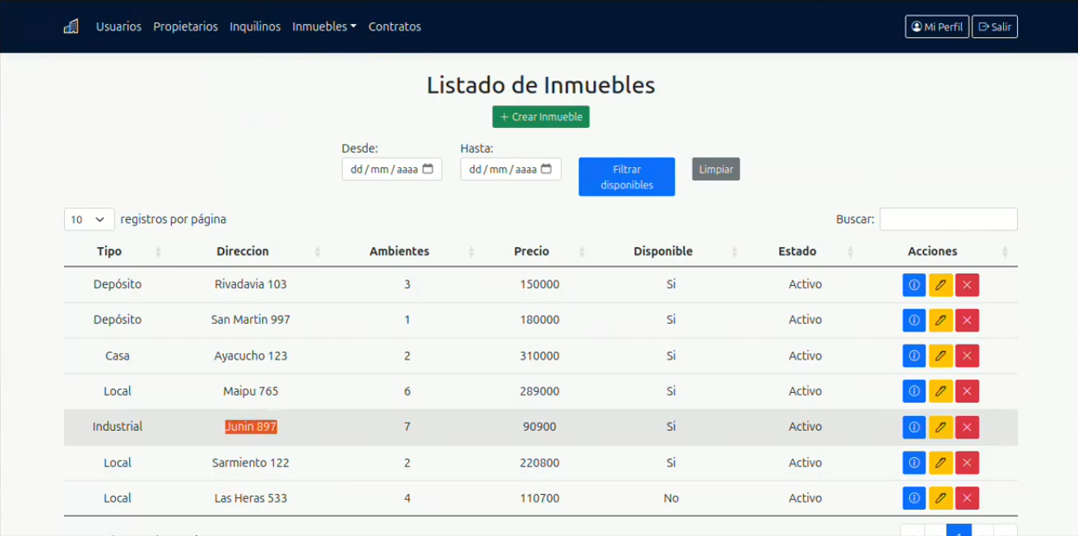Delete the Las Heras 533 property
Viewport: 1078px width, 536px height.
click(967, 499)
